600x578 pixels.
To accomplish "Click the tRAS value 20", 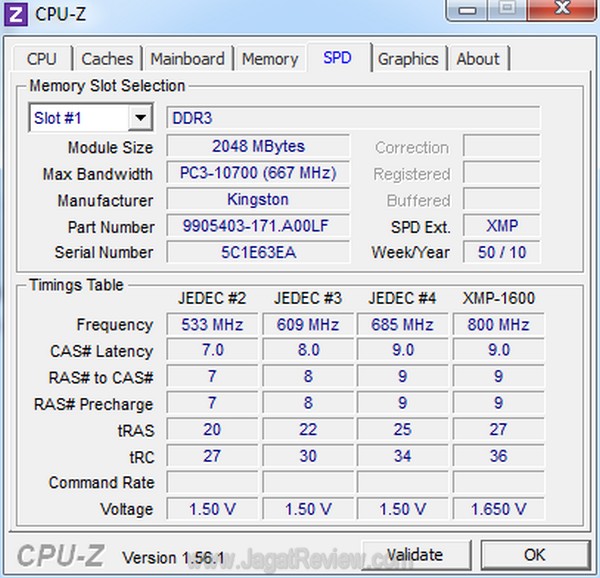I will click(x=212, y=429).
